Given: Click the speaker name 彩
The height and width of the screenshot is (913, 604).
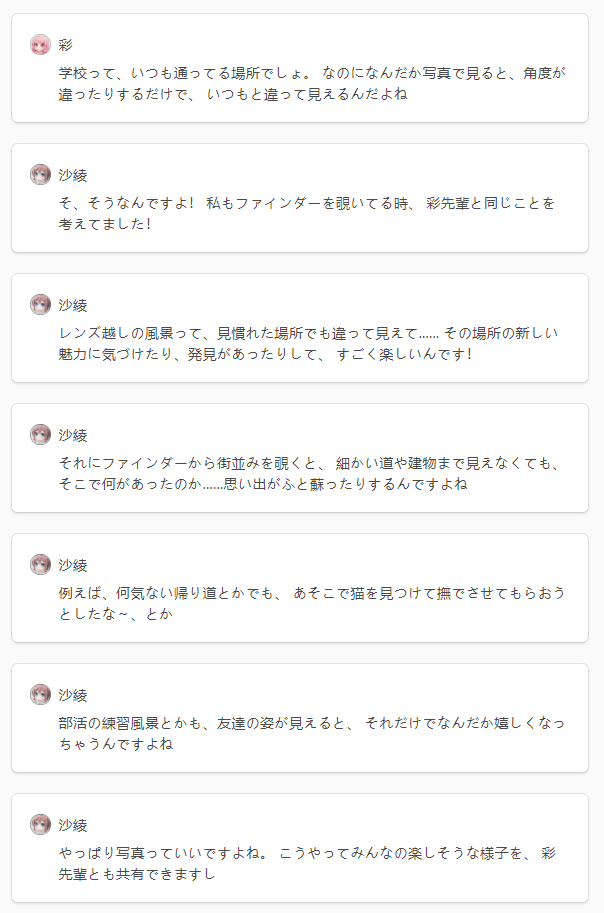Looking at the screenshot, I should (x=65, y=45).
